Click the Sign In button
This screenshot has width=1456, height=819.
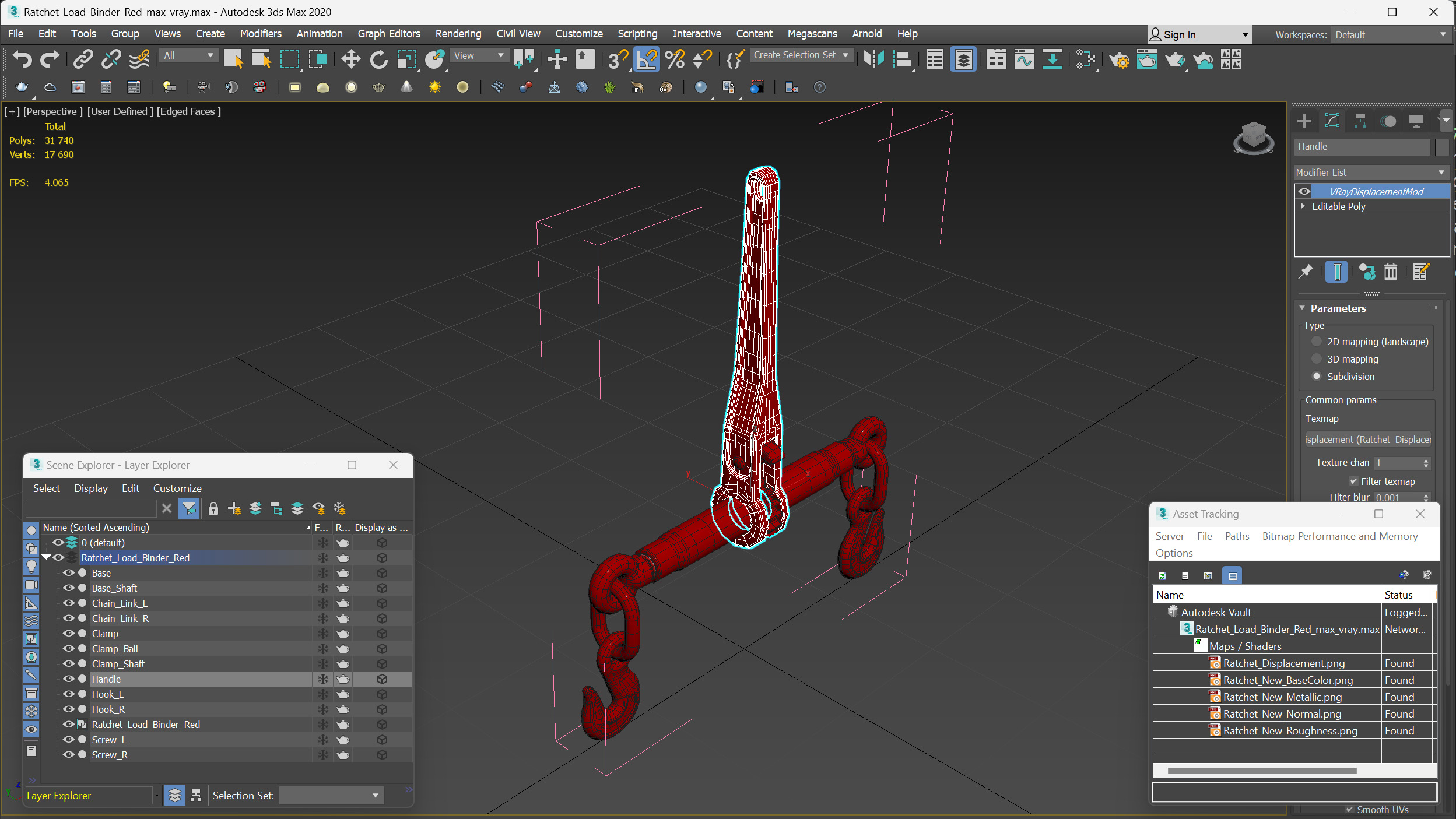click(x=1199, y=35)
